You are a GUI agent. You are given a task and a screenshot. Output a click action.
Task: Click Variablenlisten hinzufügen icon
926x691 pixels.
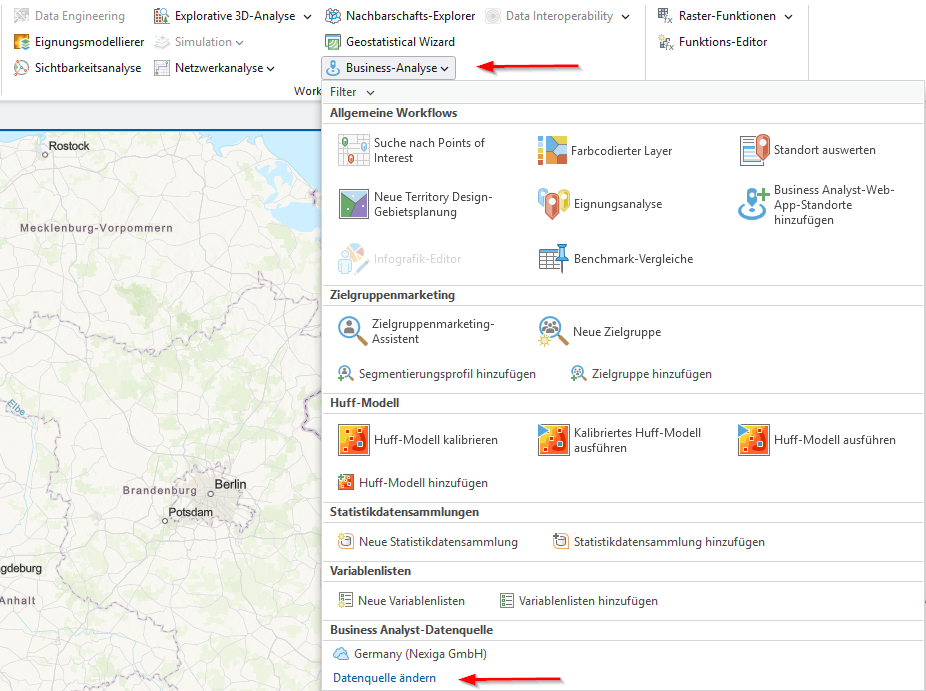pyautogui.click(x=507, y=601)
